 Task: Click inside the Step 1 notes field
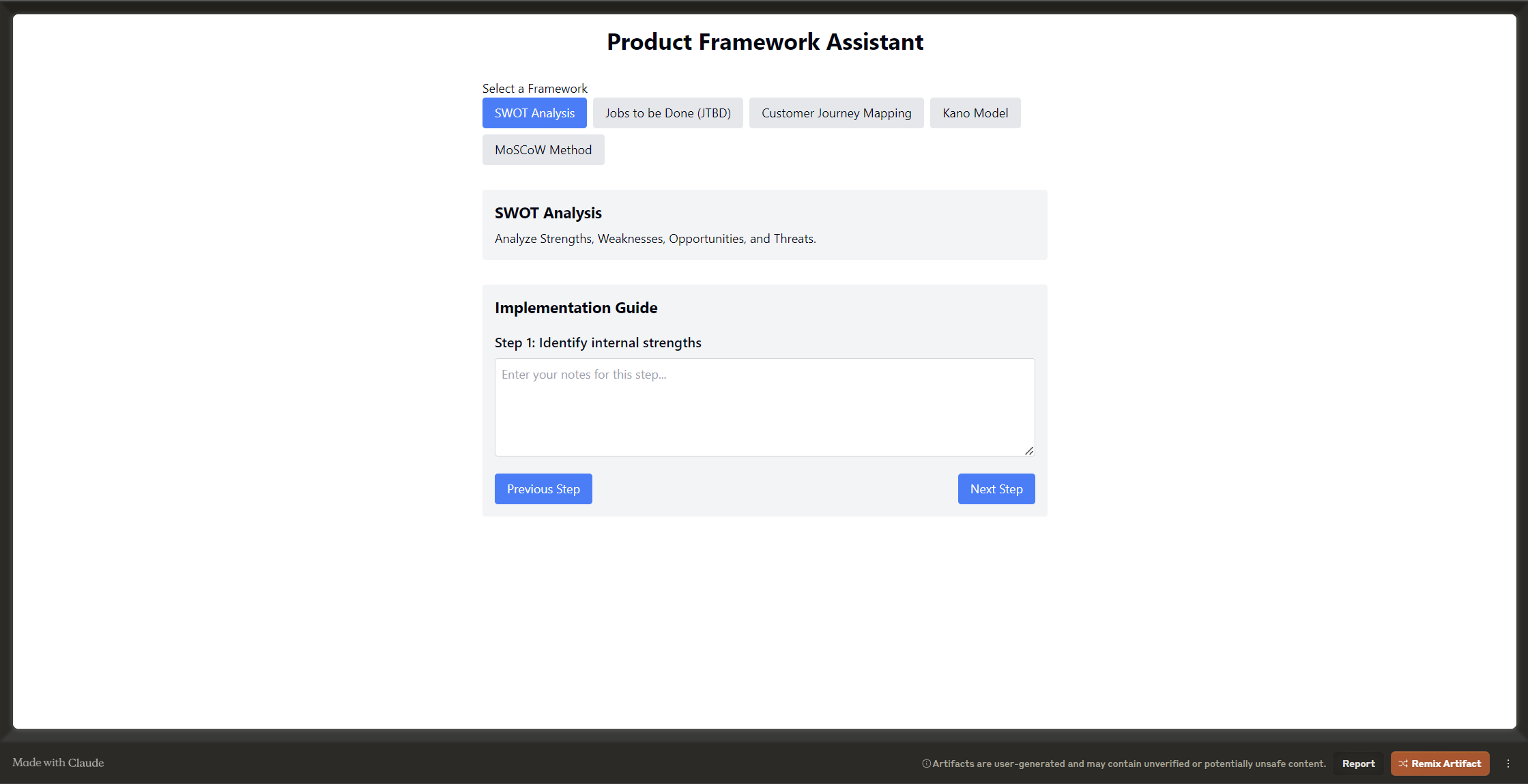763,406
